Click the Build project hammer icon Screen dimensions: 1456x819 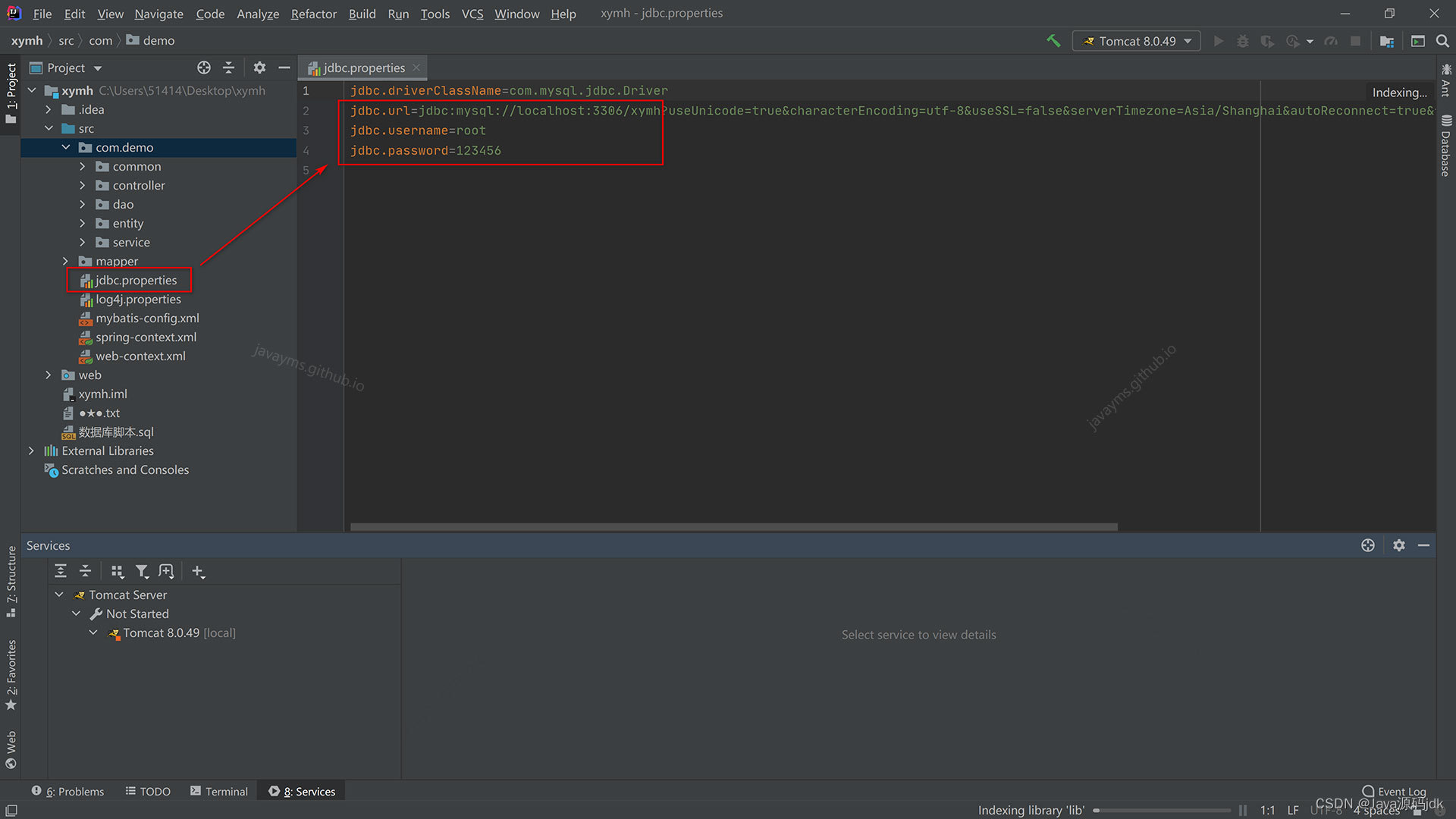click(1053, 41)
